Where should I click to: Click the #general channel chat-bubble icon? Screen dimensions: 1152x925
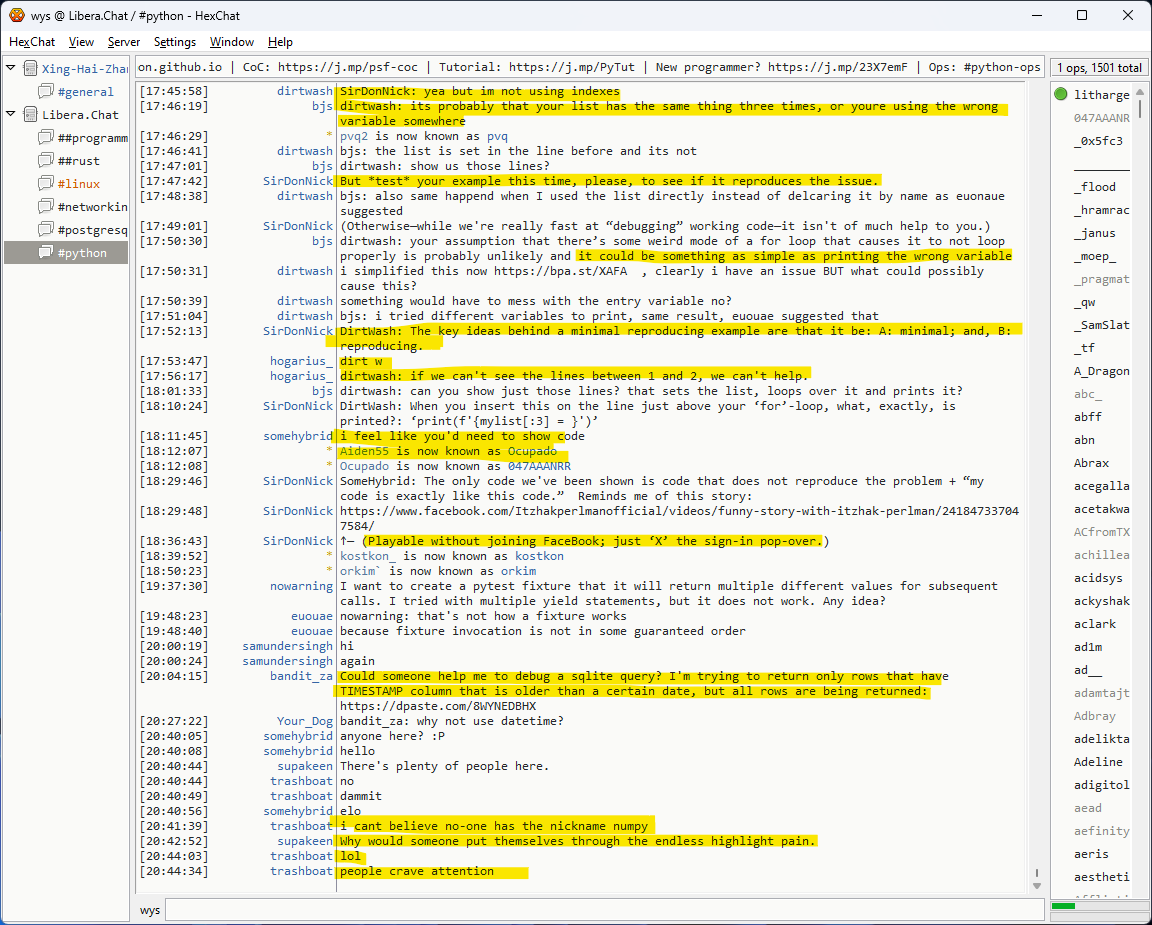(46, 92)
